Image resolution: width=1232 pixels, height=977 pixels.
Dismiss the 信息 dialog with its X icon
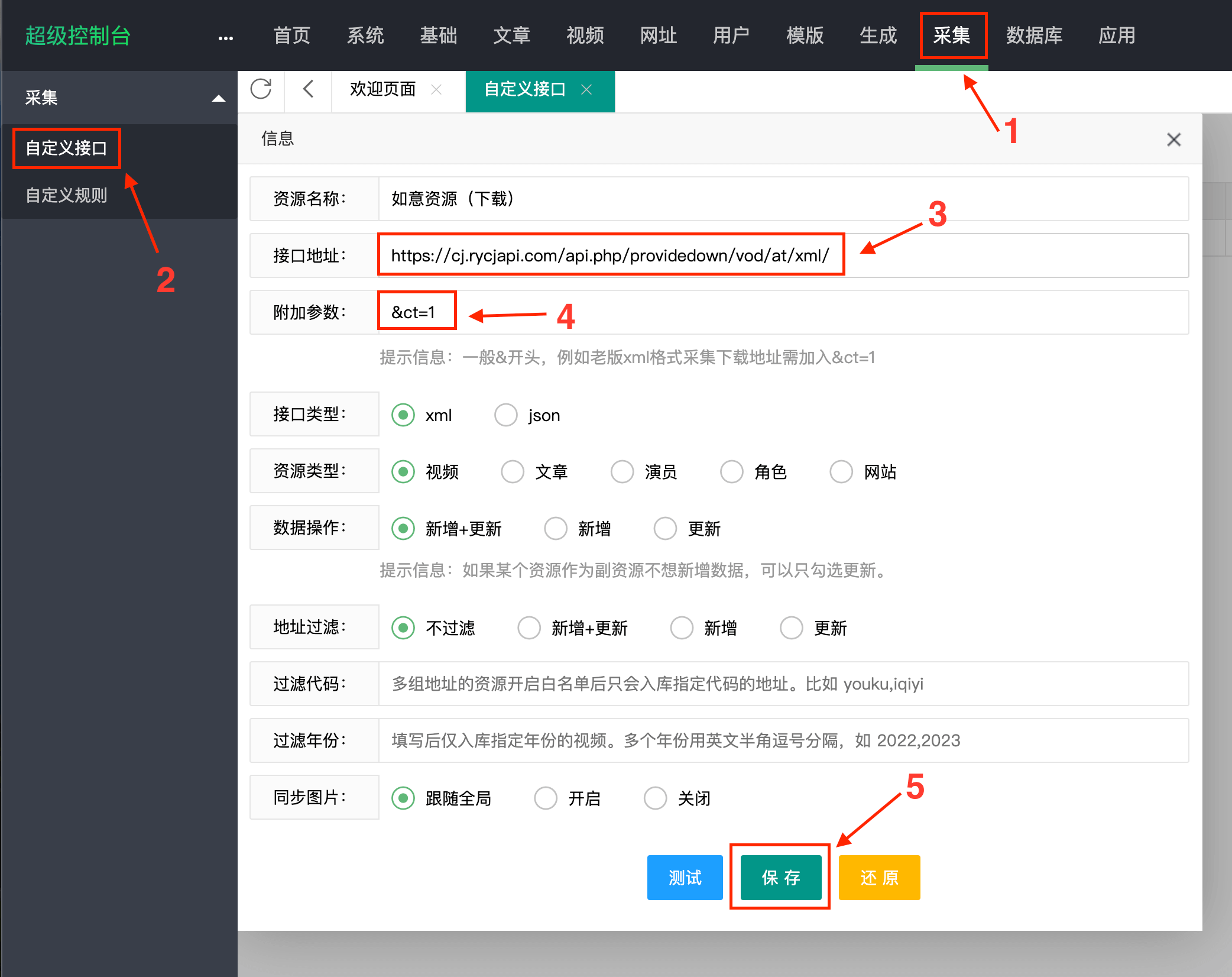(1173, 140)
